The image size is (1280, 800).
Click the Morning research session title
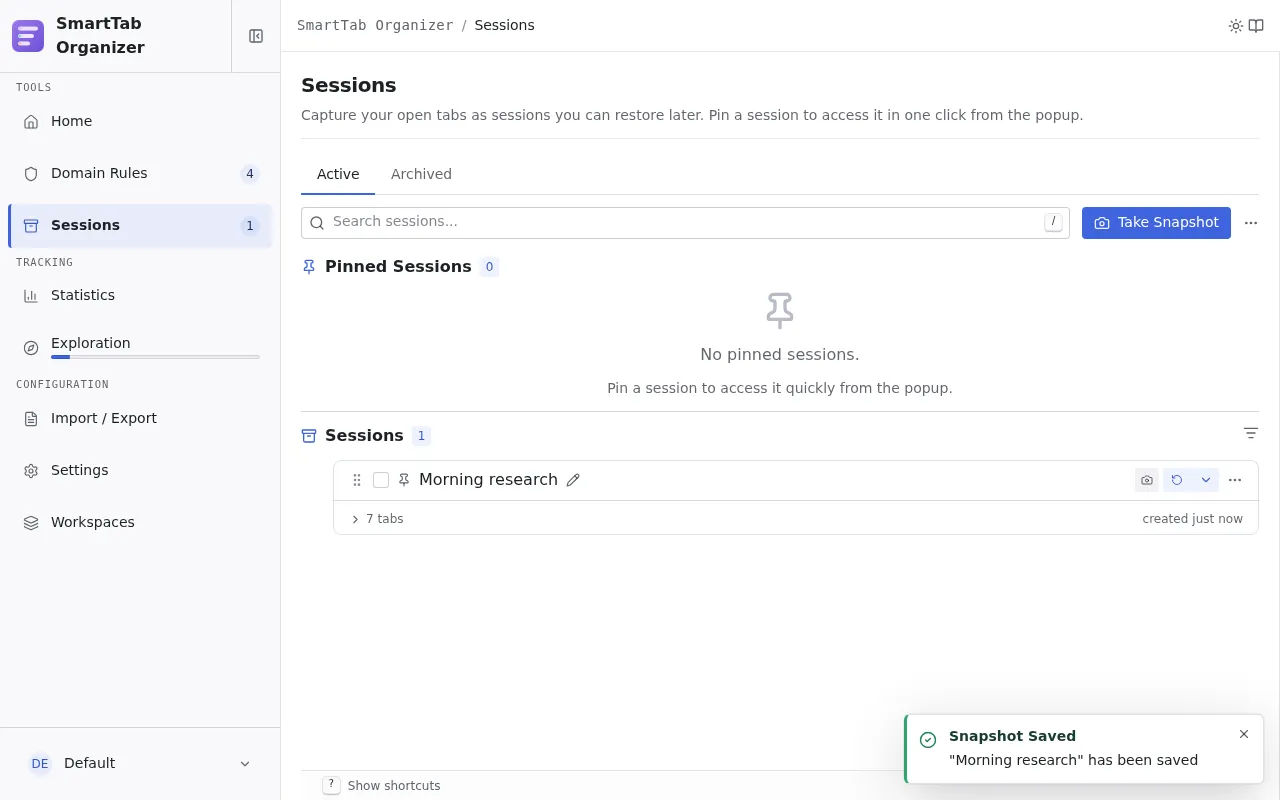pyautogui.click(x=488, y=480)
